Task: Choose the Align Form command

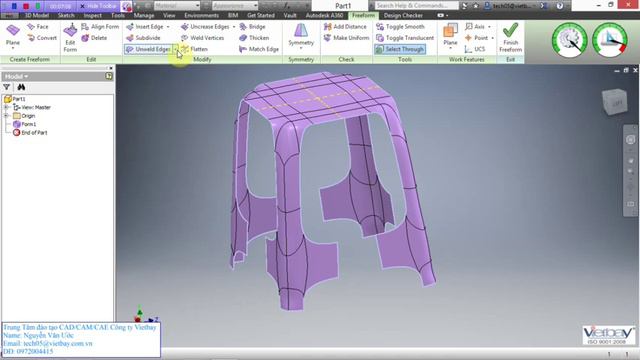Action: [x=100, y=27]
